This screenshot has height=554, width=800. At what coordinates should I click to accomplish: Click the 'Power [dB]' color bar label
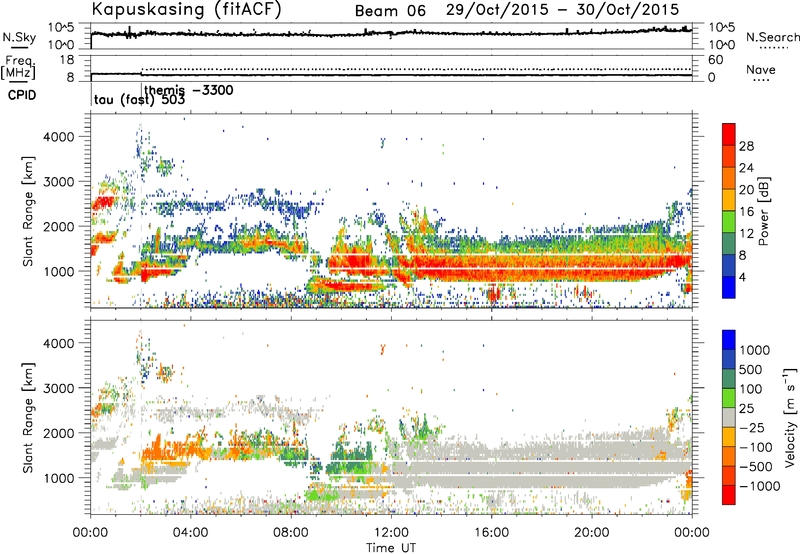pyautogui.click(x=763, y=211)
